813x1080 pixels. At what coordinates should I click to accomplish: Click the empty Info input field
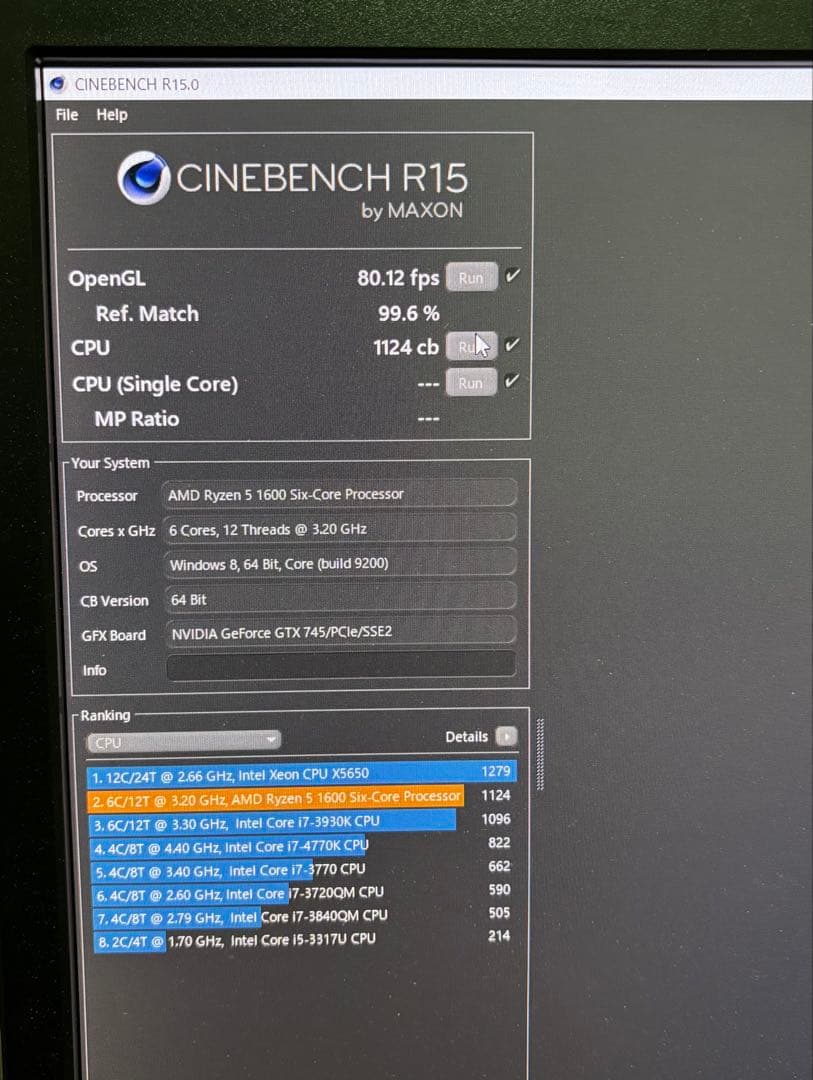coord(341,666)
